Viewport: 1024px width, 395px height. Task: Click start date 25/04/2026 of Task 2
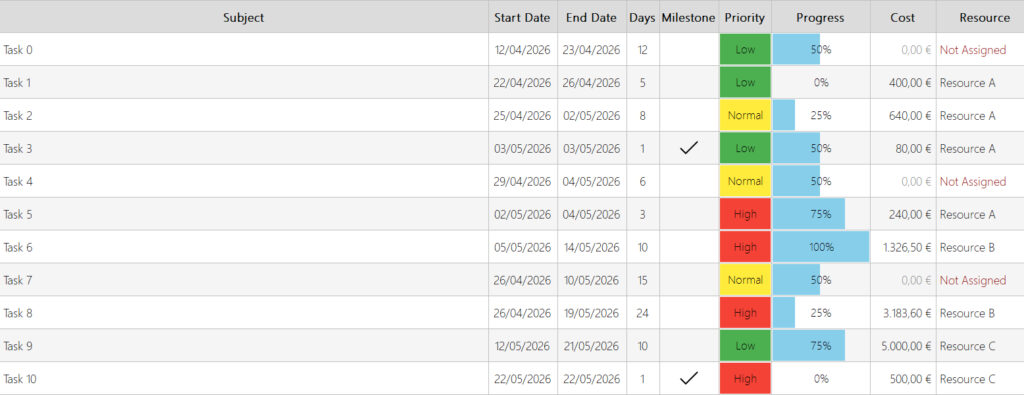click(522, 116)
